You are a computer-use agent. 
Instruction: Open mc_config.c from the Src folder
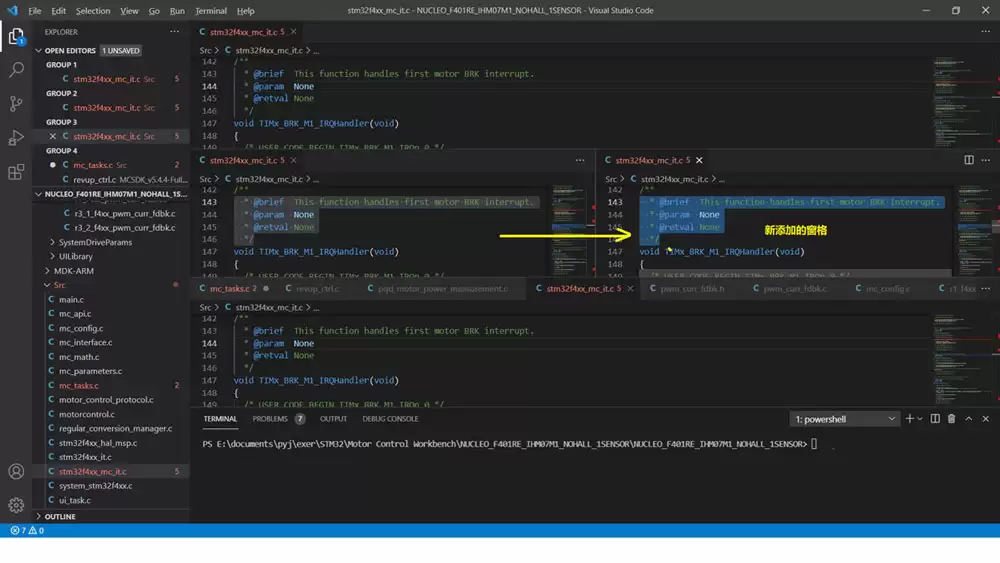[x=81, y=328]
